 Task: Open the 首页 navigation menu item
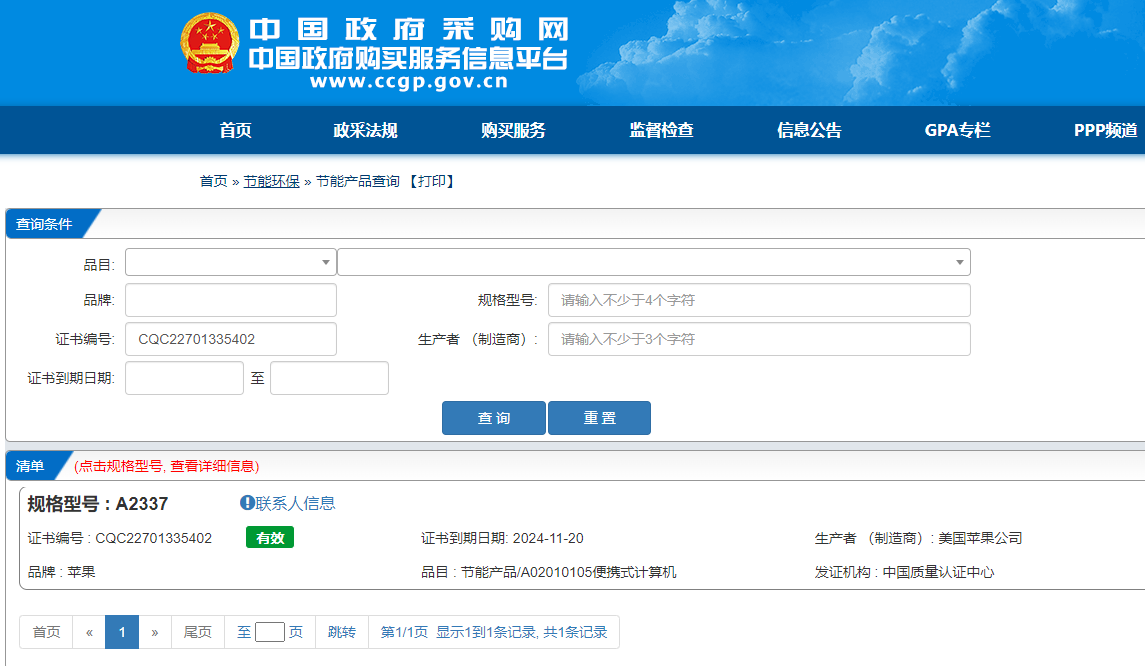point(235,130)
